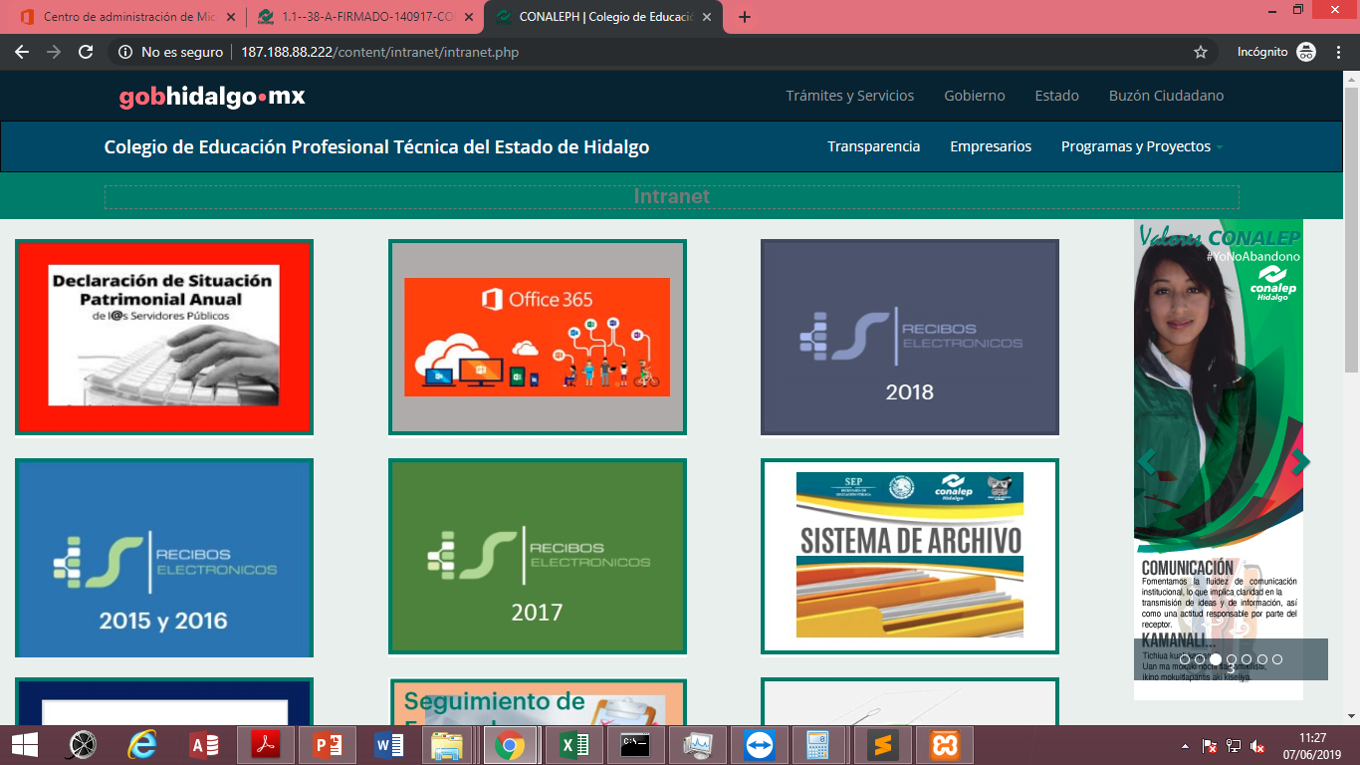The width and height of the screenshot is (1360, 765).
Task: Open the Calculator taskbar icon
Action: 818,745
